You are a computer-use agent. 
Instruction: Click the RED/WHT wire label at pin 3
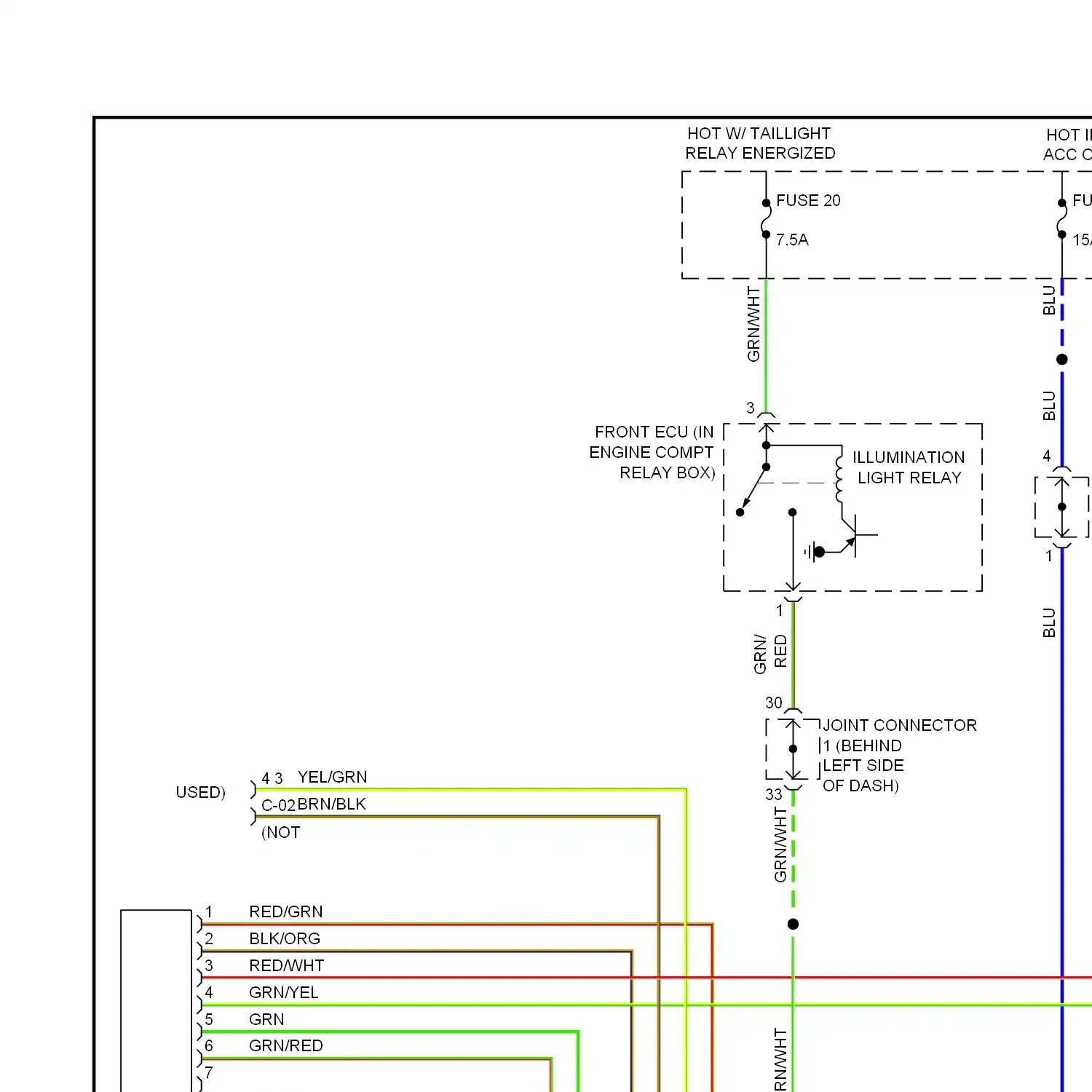coord(287,965)
